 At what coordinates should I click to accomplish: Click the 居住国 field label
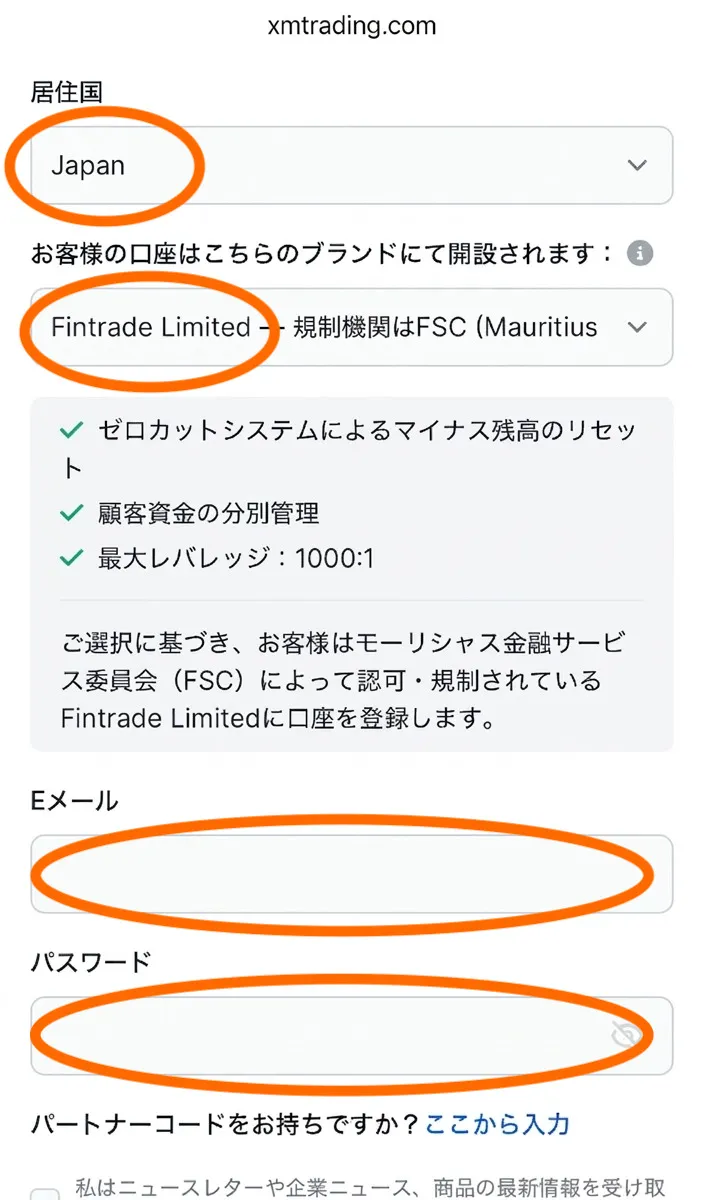(x=67, y=92)
